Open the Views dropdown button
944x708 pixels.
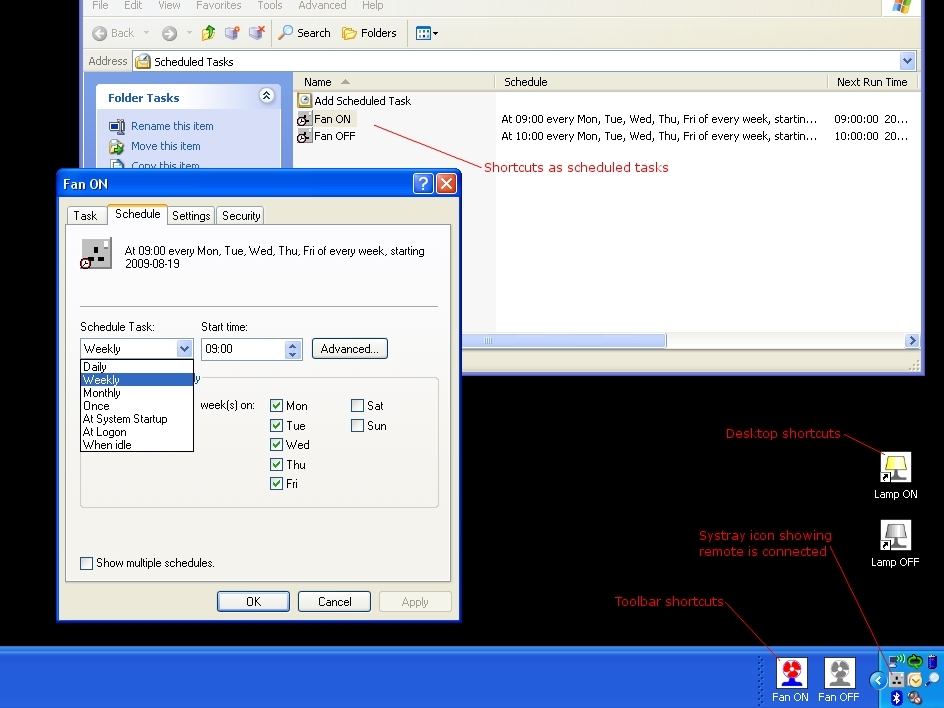(x=426, y=33)
